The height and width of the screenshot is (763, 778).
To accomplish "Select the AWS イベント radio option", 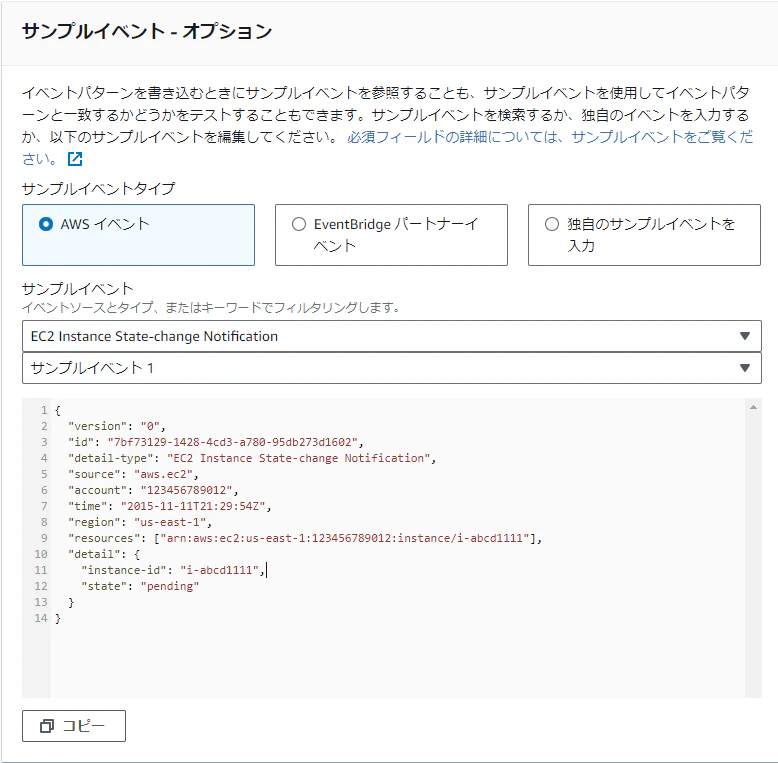I will click(46, 224).
